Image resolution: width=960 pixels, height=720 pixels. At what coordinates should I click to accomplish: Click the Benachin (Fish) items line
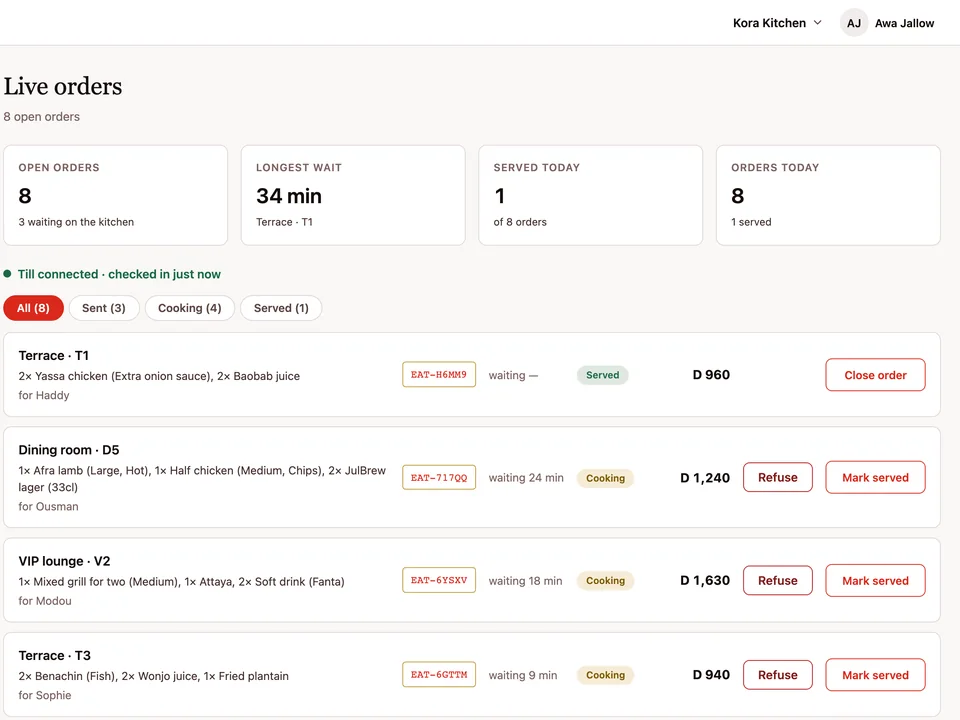point(154,676)
